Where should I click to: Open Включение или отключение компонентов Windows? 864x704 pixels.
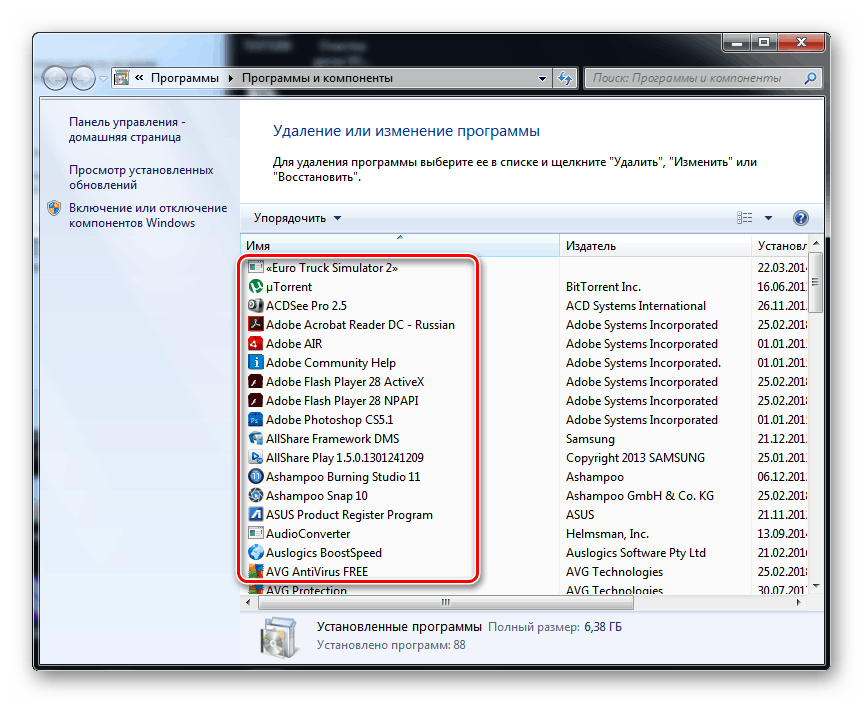coord(148,215)
